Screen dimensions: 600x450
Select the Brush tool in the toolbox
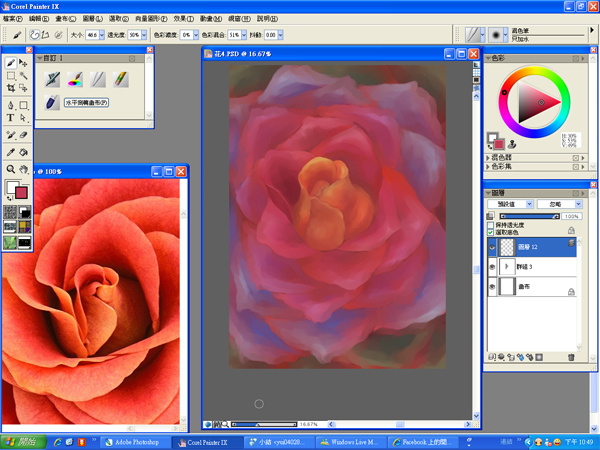point(11,63)
